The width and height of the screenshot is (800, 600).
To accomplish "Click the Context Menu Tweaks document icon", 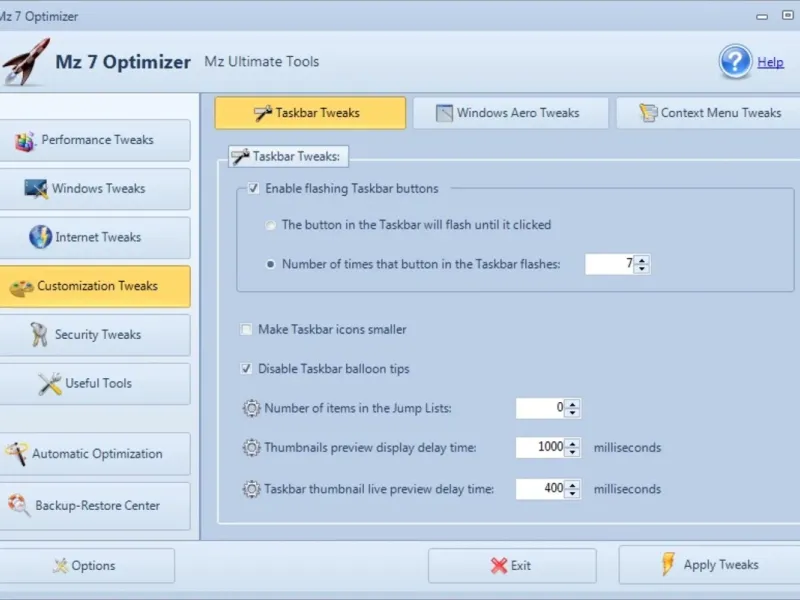I will (648, 113).
